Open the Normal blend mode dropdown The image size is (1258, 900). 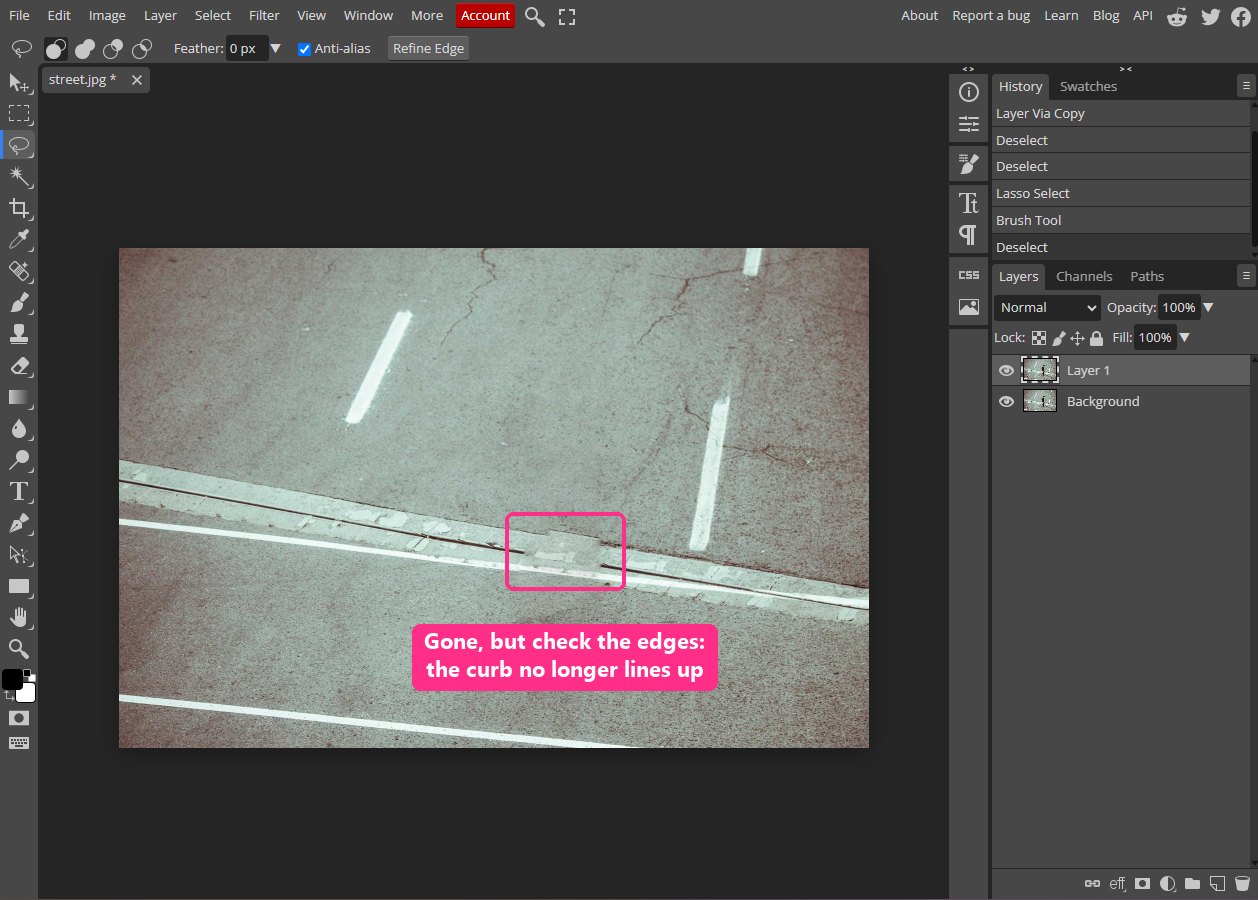click(1047, 308)
